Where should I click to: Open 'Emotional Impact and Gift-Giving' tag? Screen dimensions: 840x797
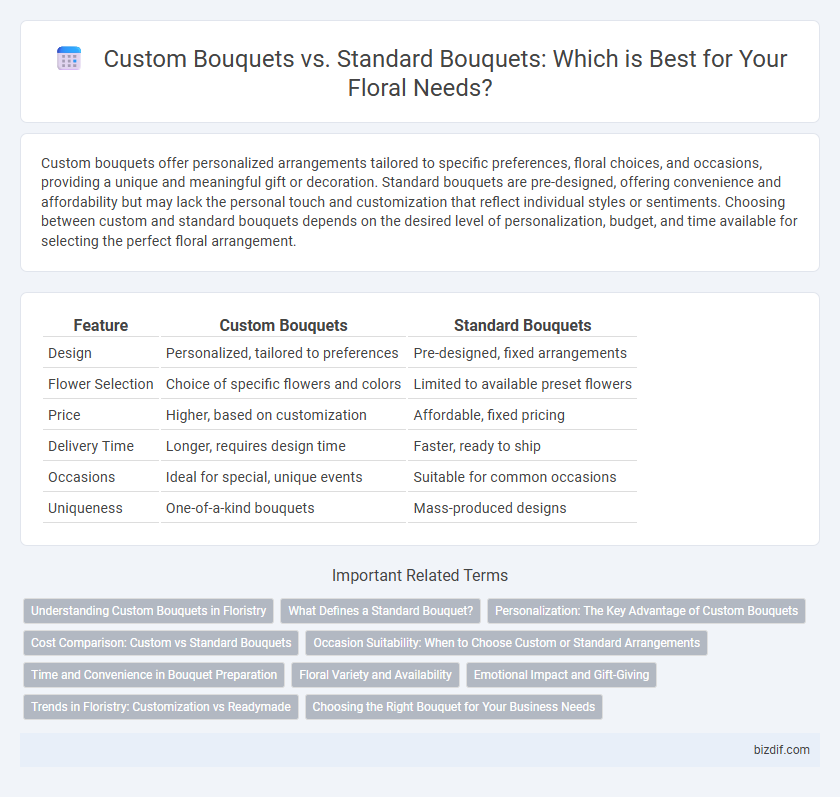point(561,675)
